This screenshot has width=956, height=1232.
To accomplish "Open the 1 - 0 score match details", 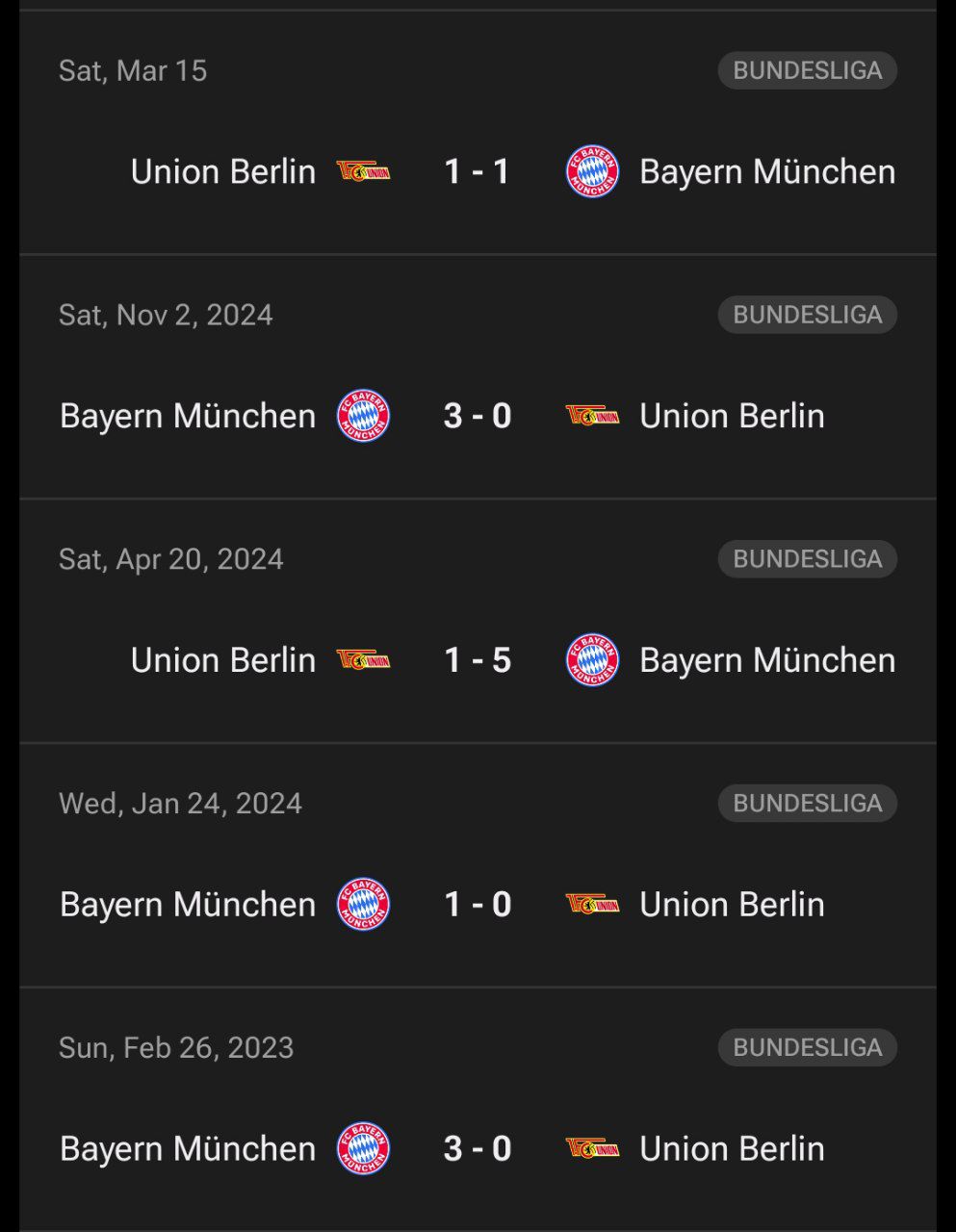I will click(478, 905).
